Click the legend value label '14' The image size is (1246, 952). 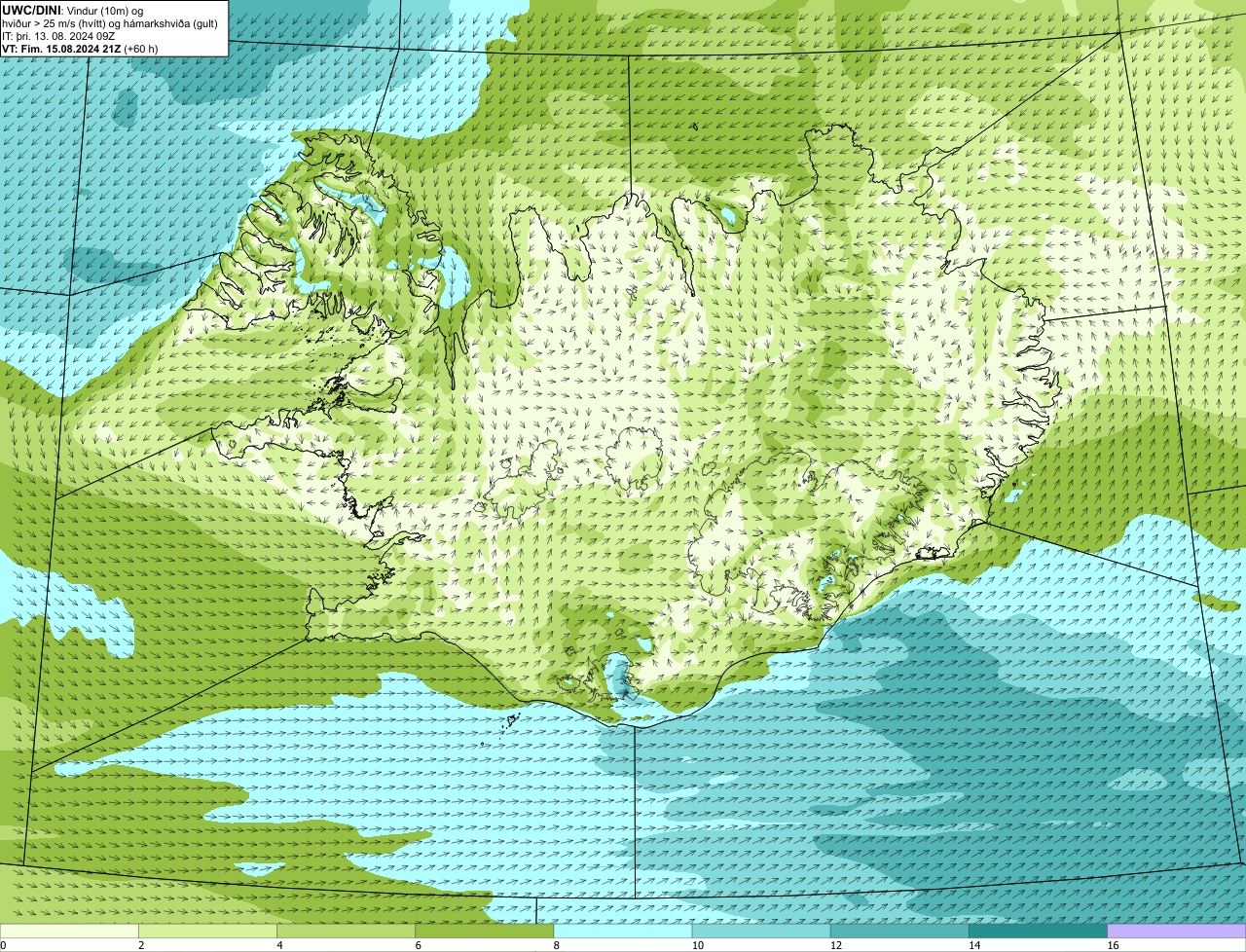973,945
